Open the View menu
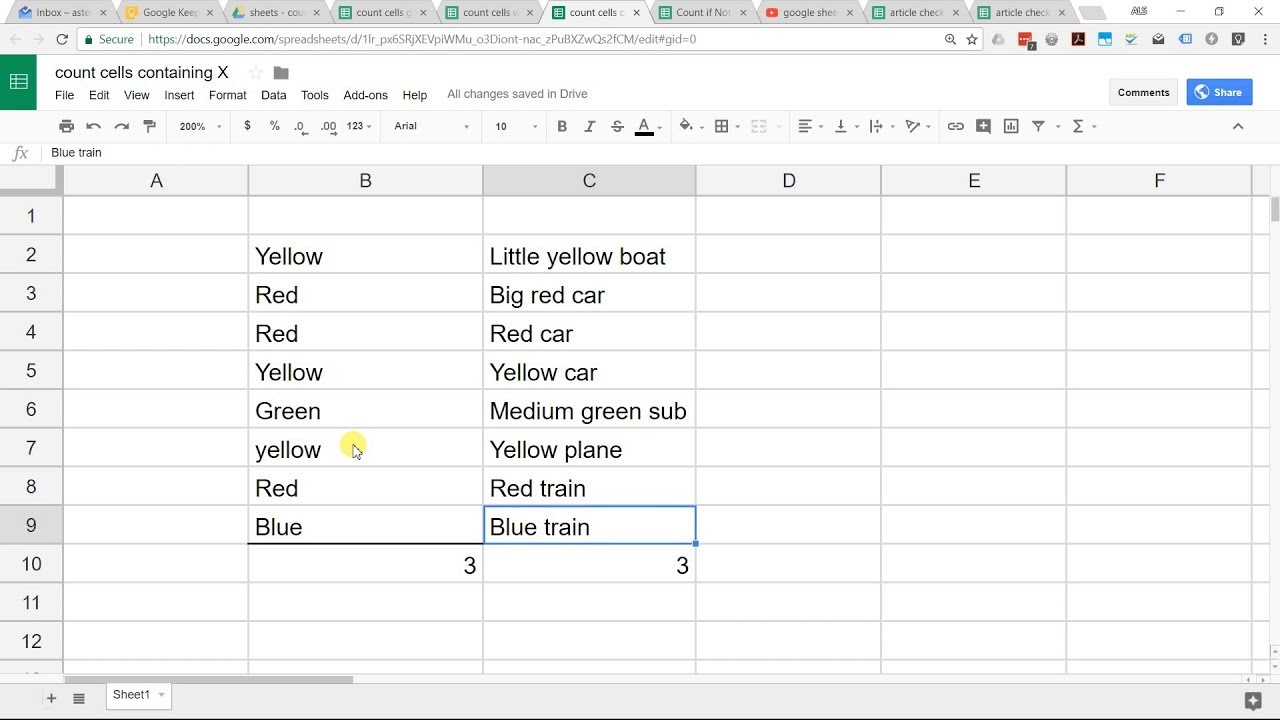 point(137,95)
